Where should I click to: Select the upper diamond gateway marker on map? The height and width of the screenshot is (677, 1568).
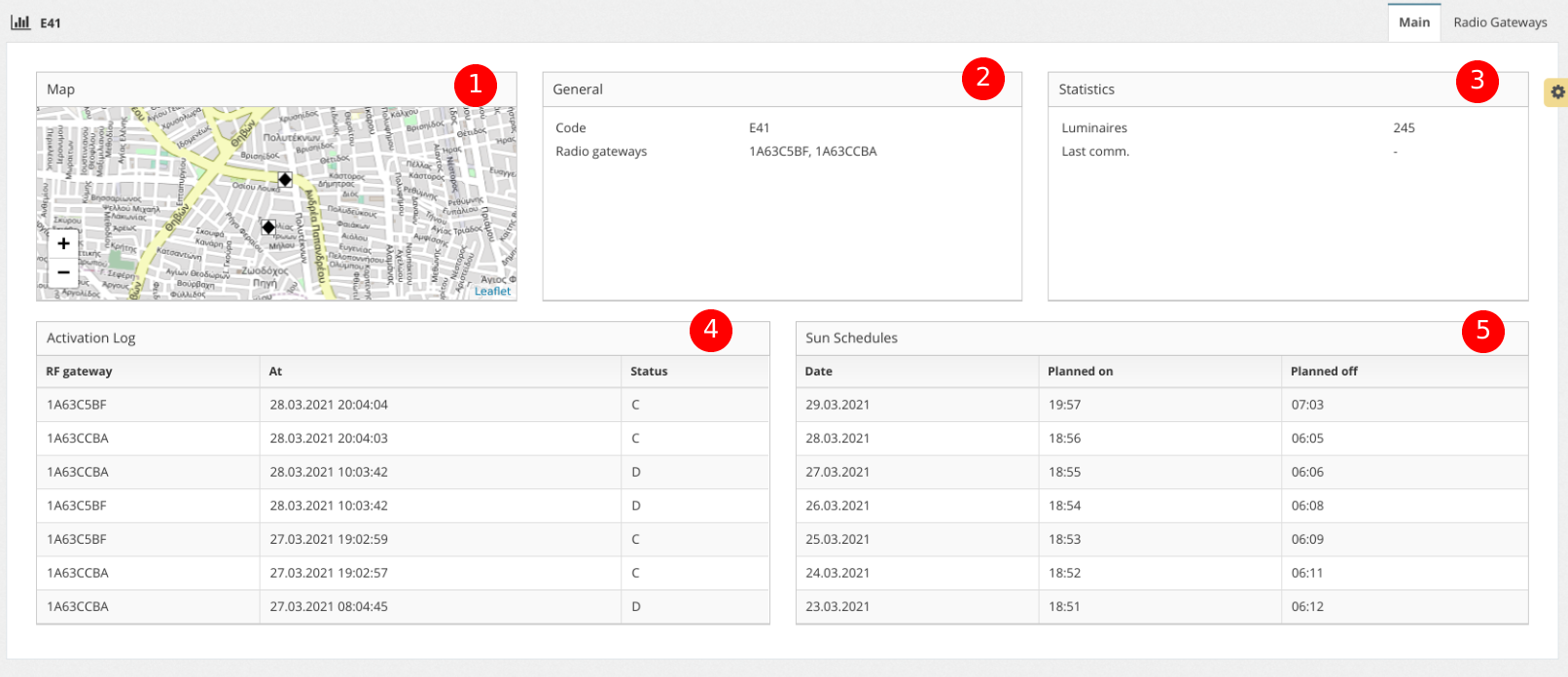click(285, 180)
